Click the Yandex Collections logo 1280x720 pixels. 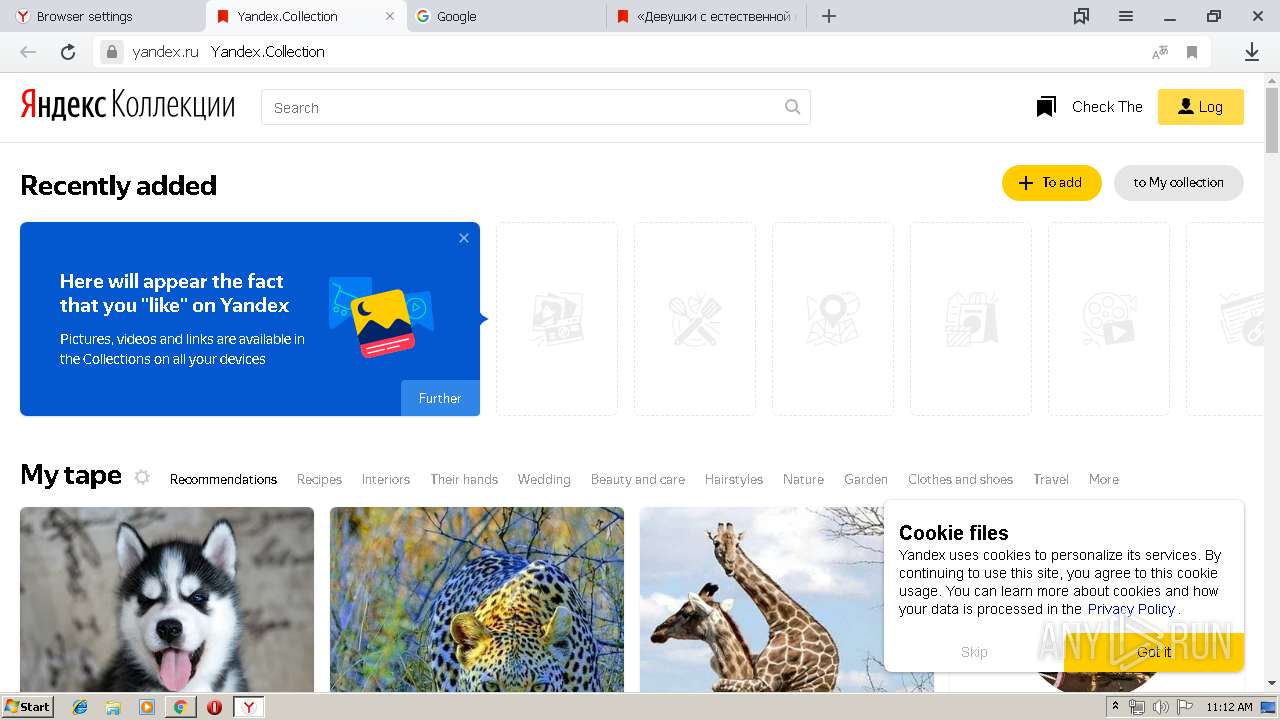128,104
